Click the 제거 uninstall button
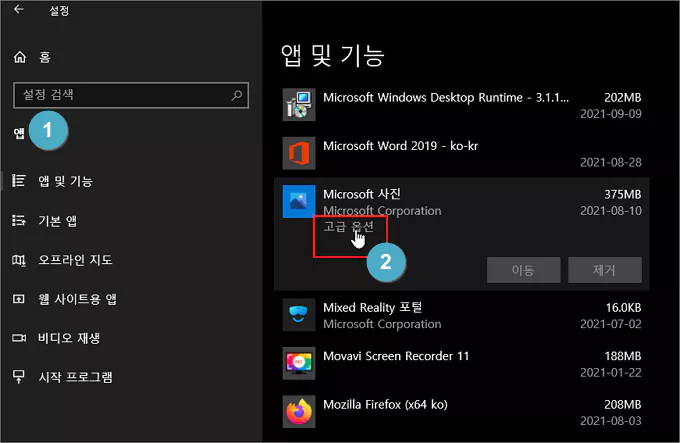Viewport: 680px width, 443px height. pos(605,270)
